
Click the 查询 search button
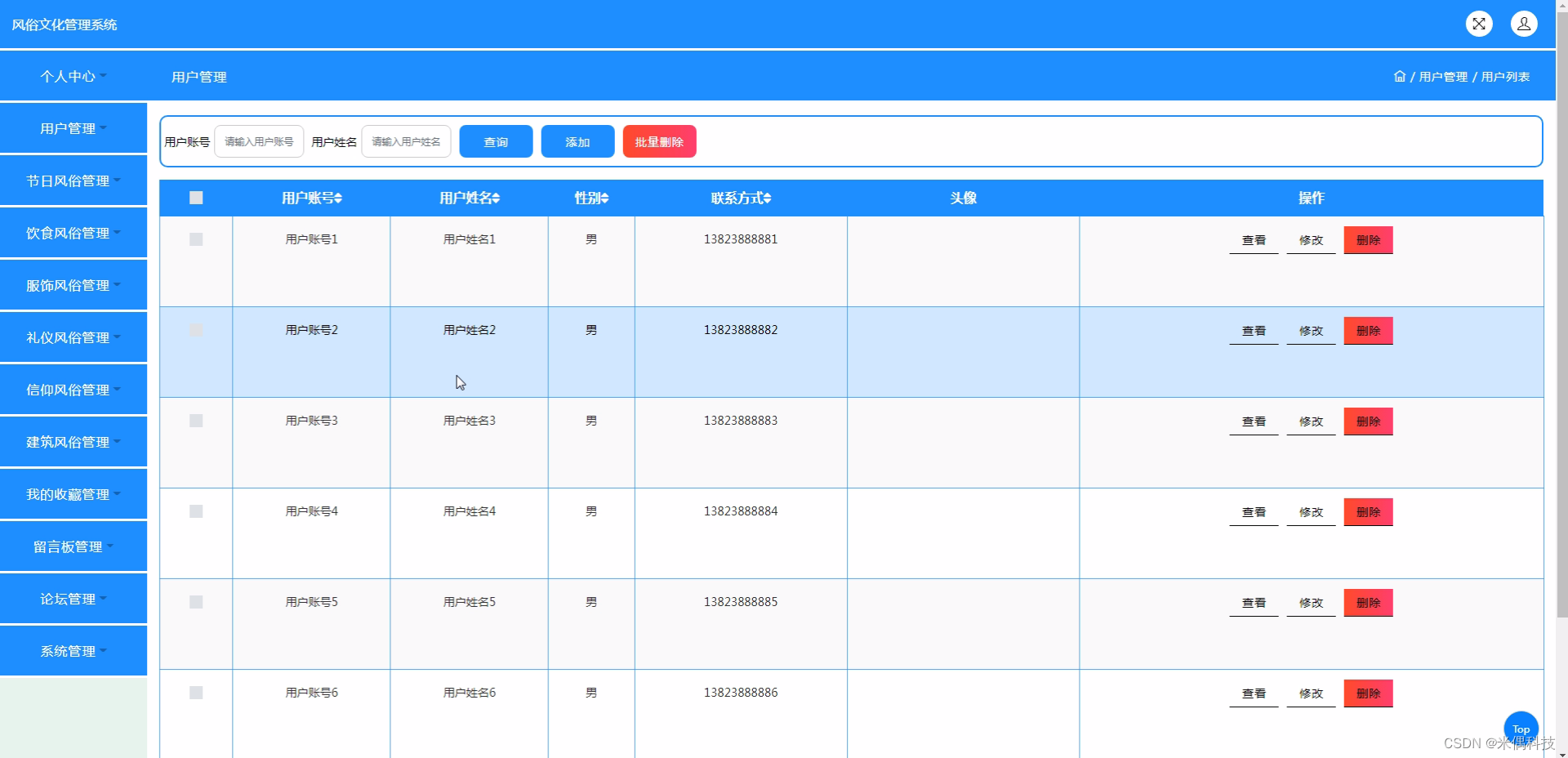click(496, 141)
